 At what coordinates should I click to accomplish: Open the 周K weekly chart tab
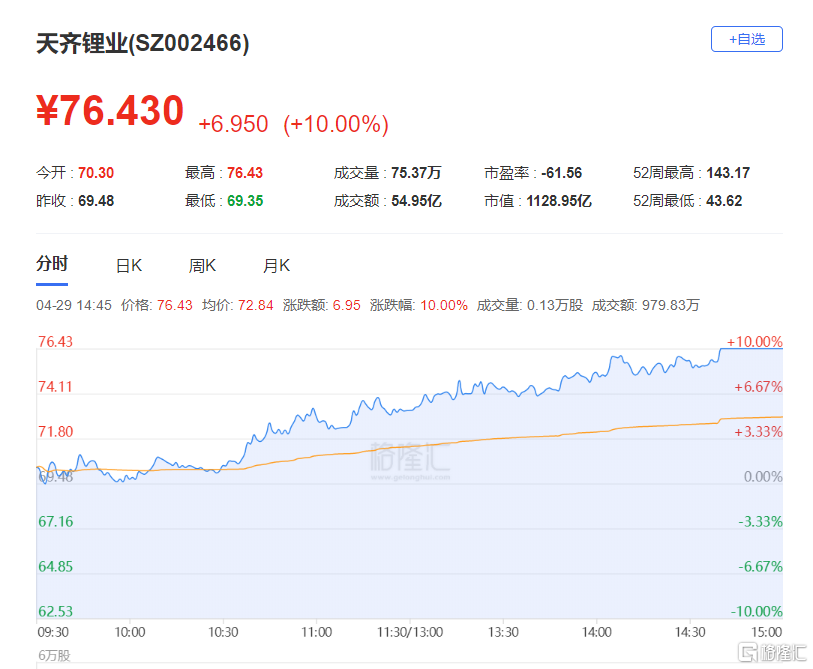pos(202,266)
